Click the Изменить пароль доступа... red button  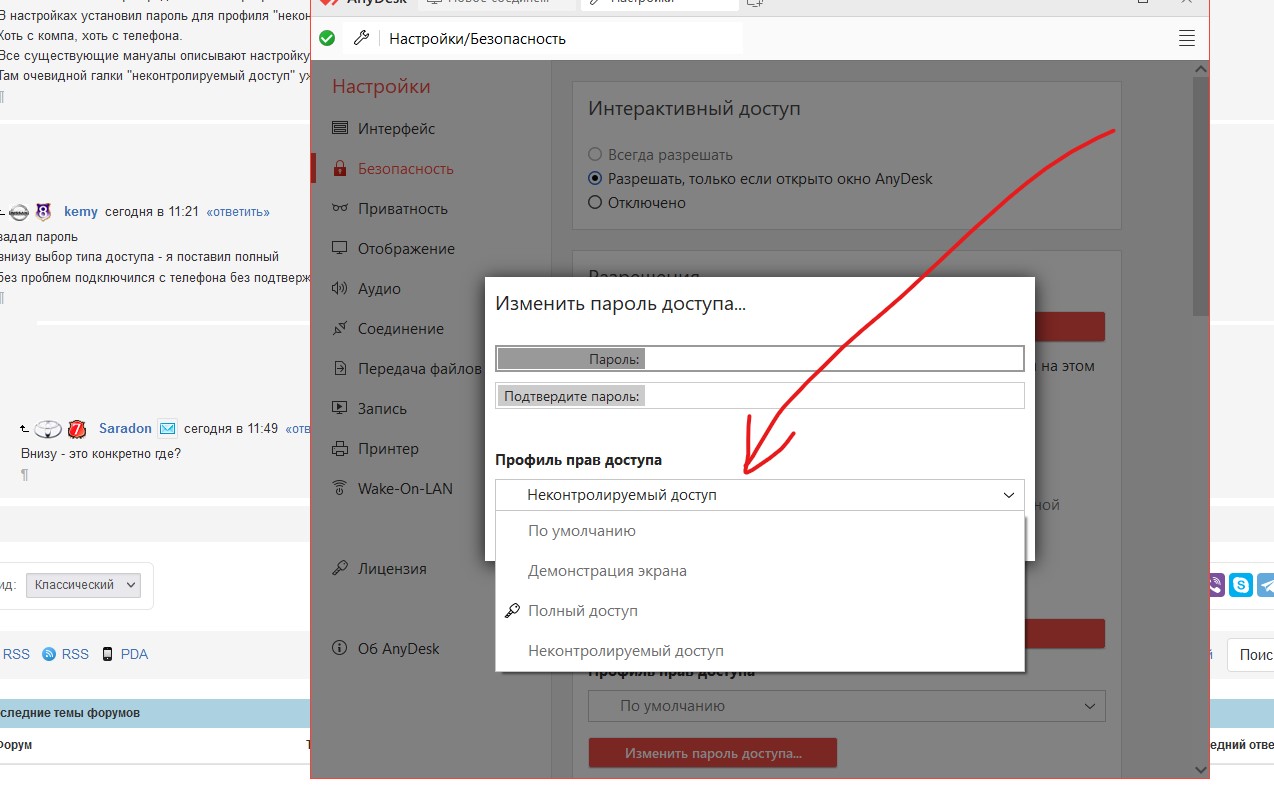pos(712,754)
